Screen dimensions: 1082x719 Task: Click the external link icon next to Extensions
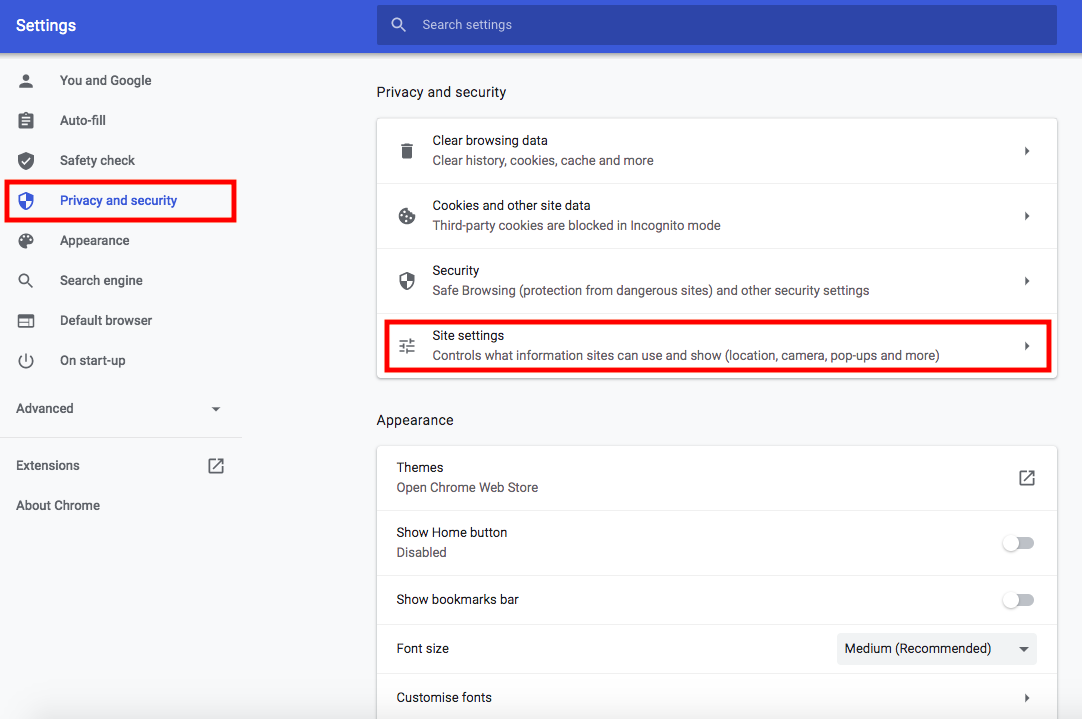point(216,466)
